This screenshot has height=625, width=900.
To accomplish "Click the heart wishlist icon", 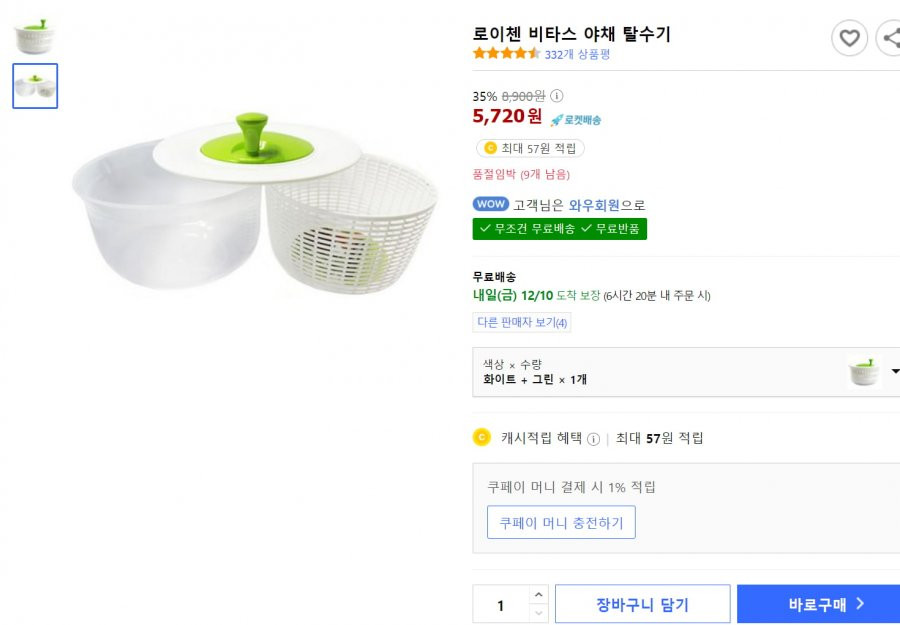I will (849, 38).
